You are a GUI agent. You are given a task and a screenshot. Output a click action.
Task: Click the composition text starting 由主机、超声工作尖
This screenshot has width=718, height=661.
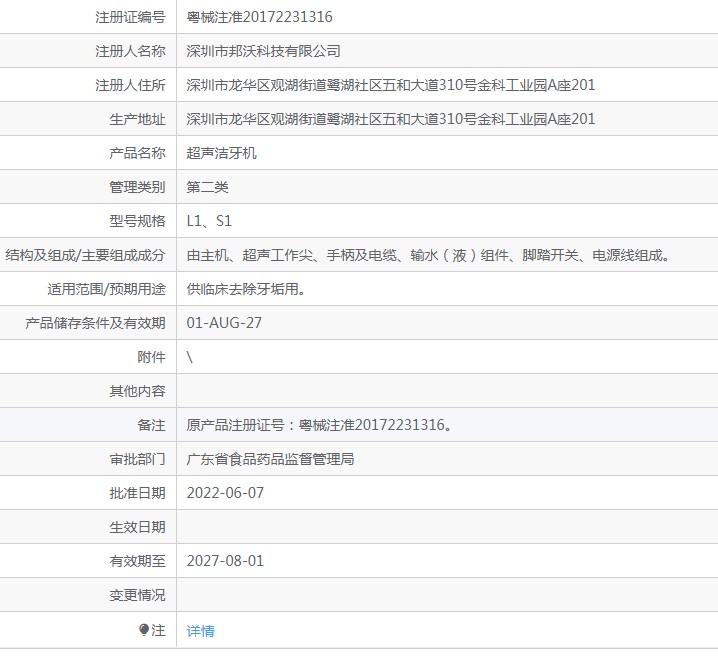429,255
